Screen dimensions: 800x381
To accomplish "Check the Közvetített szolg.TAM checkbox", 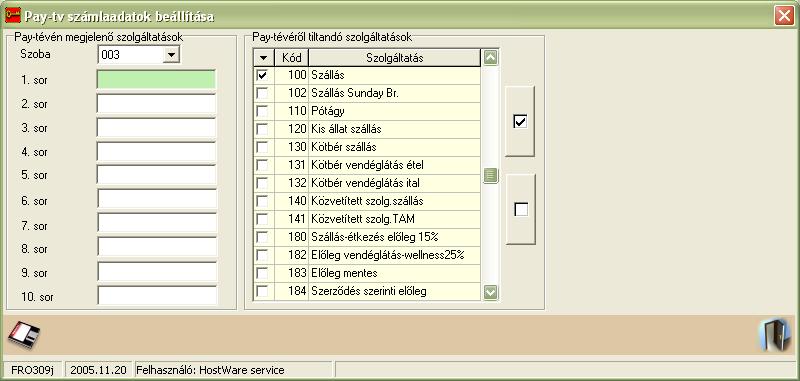I will (262, 219).
